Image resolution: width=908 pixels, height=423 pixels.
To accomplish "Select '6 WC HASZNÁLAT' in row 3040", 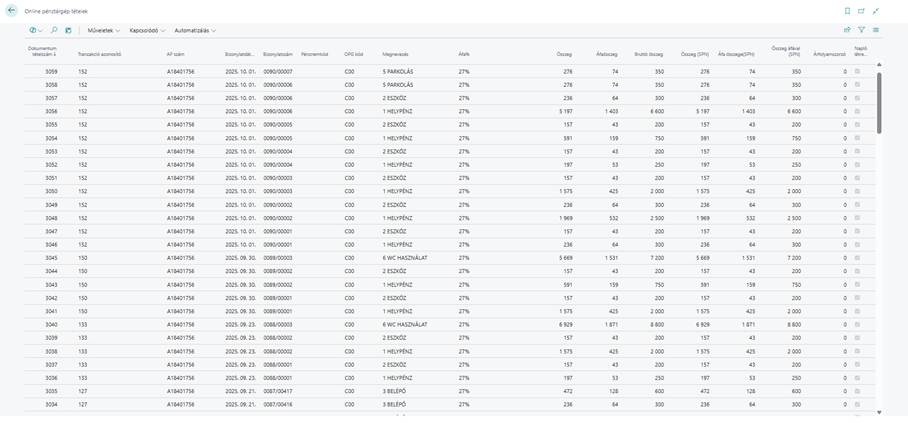I will click(405, 324).
